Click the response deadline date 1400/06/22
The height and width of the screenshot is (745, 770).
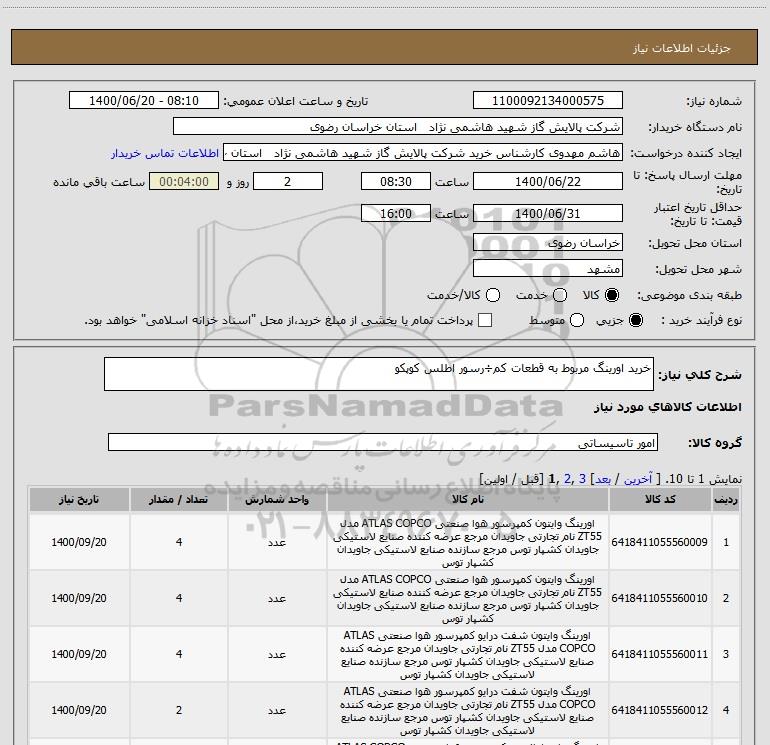[547, 182]
